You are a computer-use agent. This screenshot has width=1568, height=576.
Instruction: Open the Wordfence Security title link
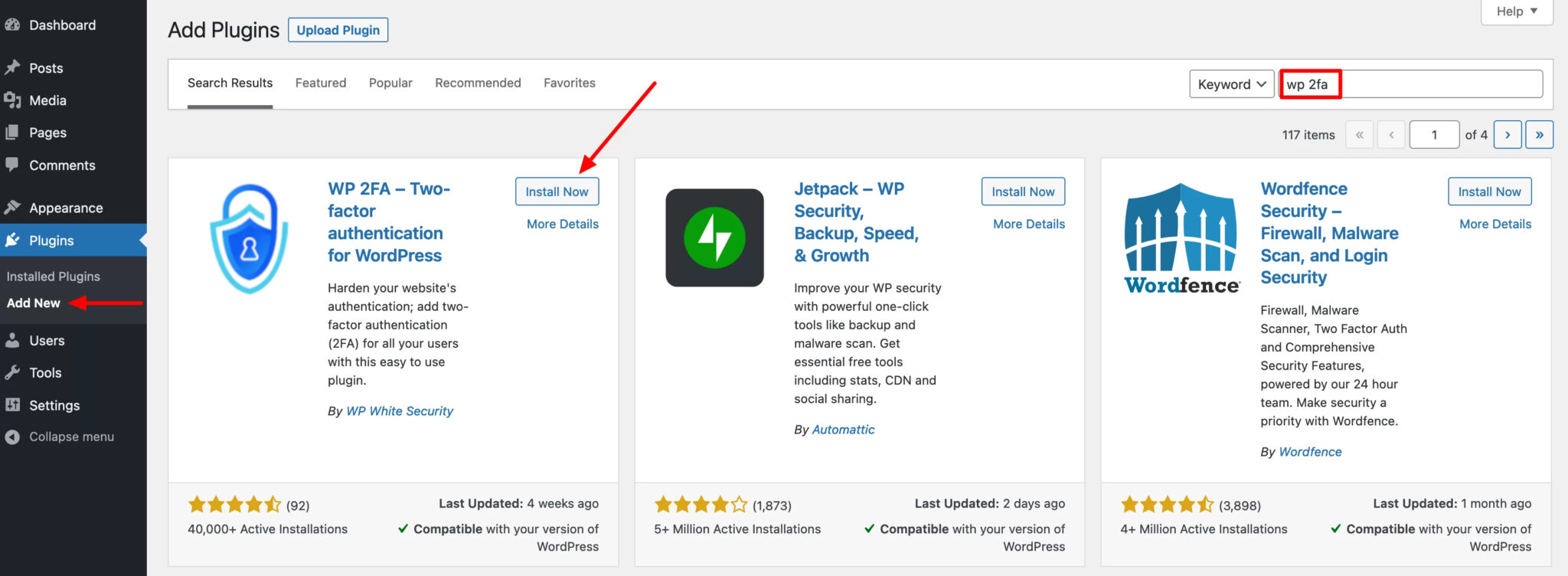point(1329,233)
